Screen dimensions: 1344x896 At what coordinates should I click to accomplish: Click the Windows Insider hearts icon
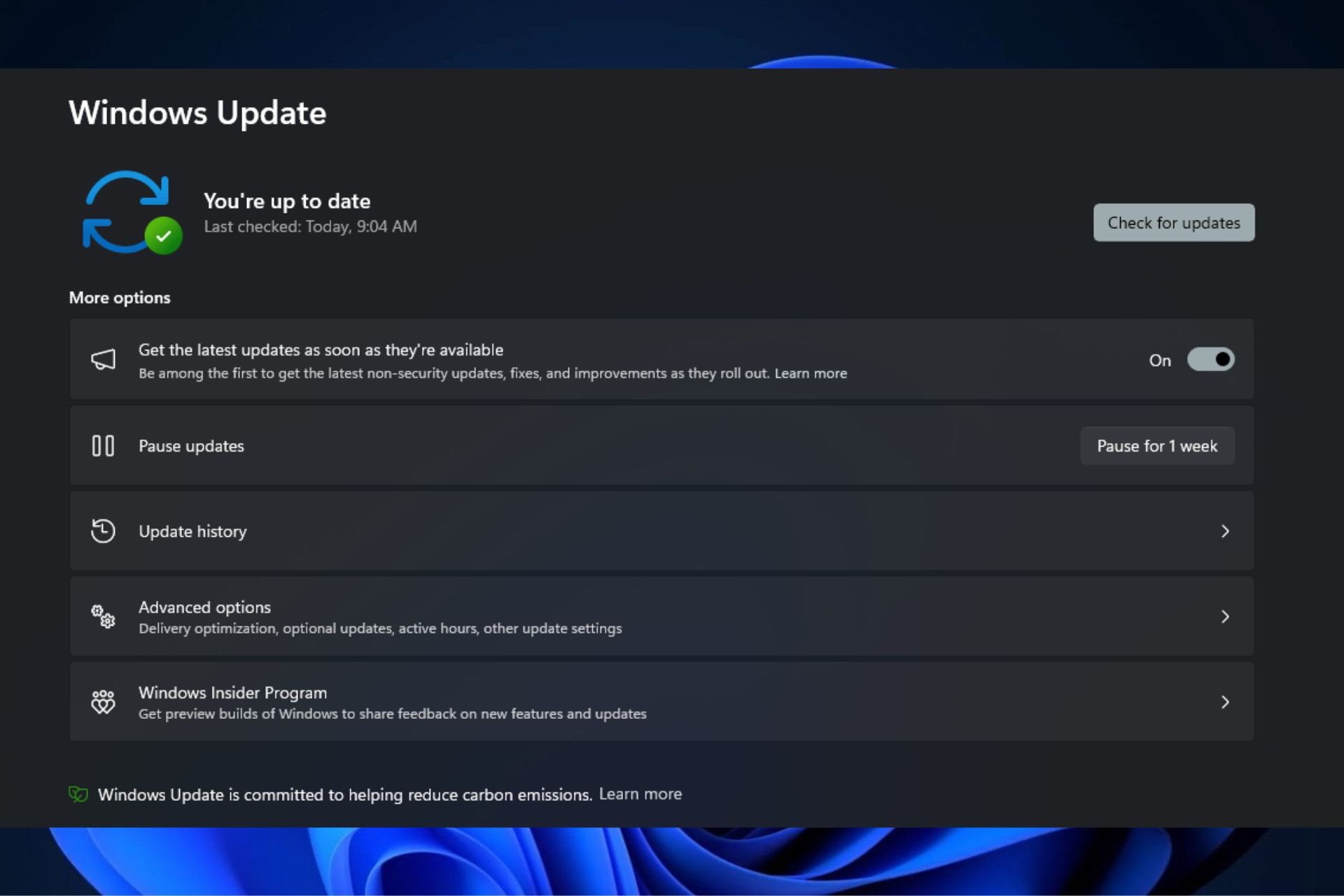click(x=103, y=702)
